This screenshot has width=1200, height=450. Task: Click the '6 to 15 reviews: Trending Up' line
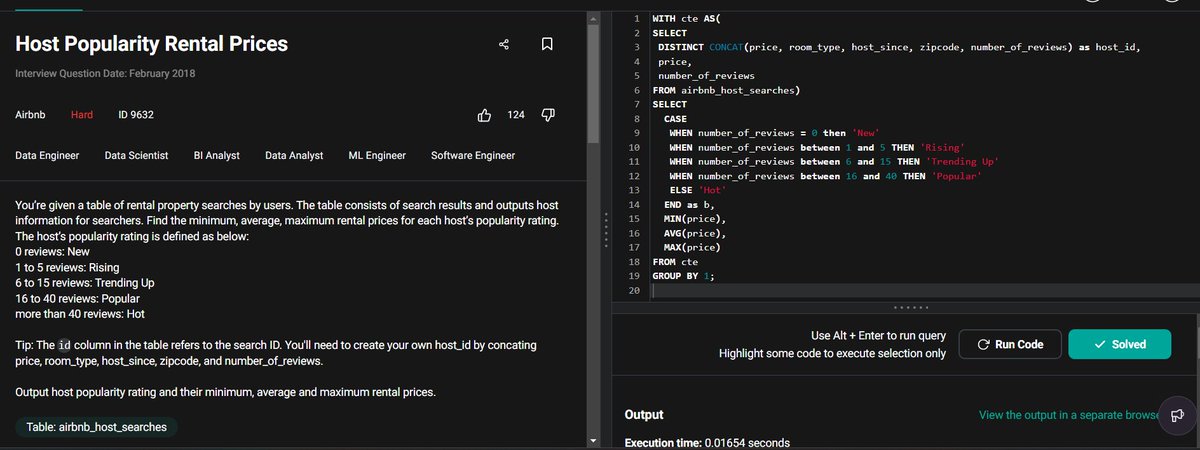tap(84, 283)
